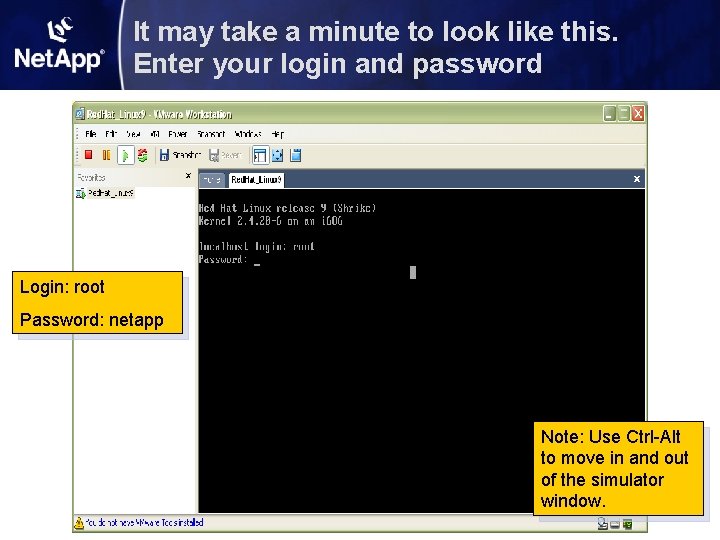Switch to full screen mode icon

[278, 155]
